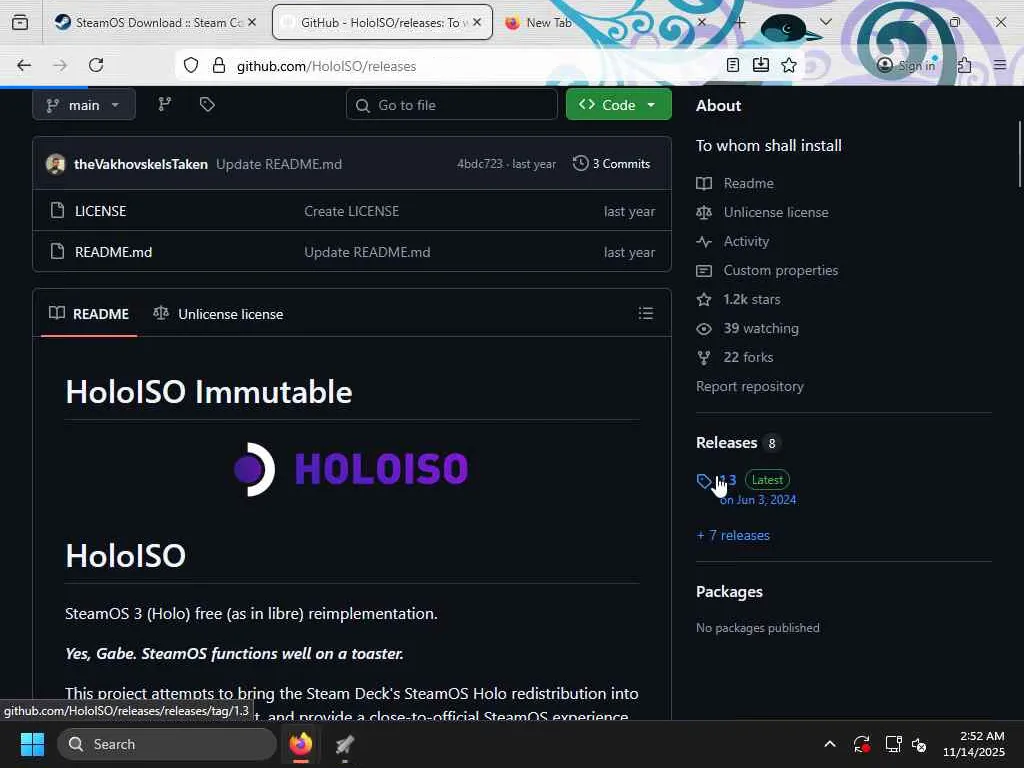
Task: Open the + 7 releases link
Action: point(733,536)
